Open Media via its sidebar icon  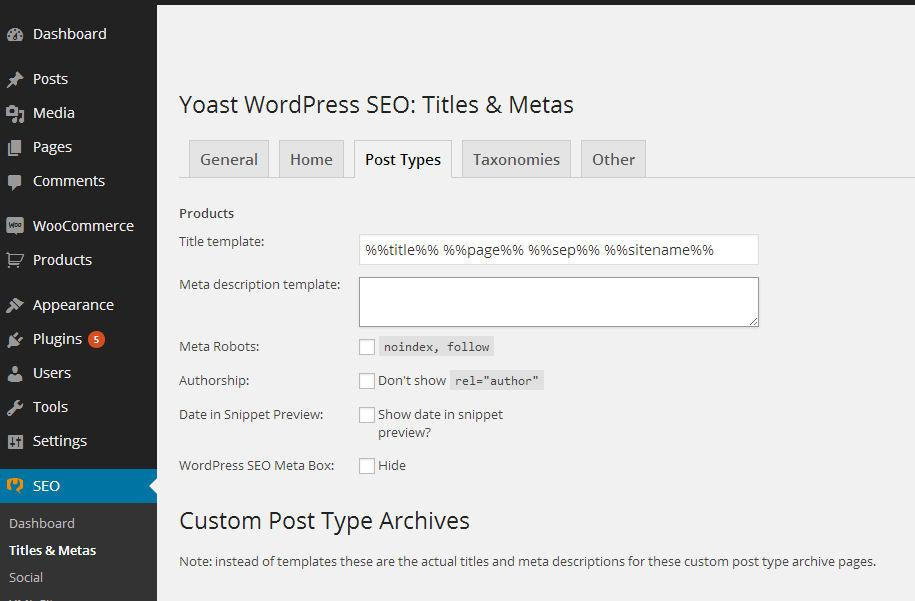tap(15, 113)
